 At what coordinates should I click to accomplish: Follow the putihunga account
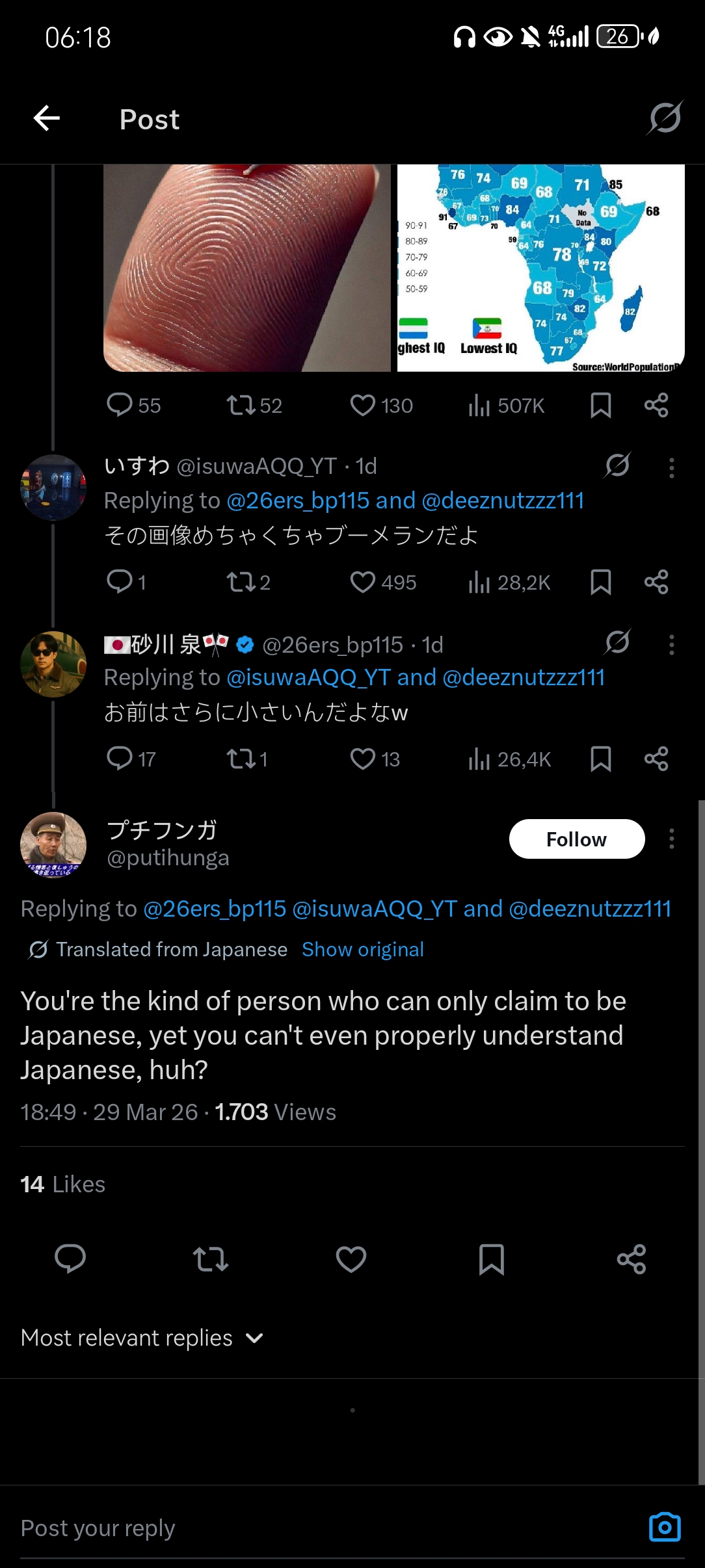coord(577,839)
